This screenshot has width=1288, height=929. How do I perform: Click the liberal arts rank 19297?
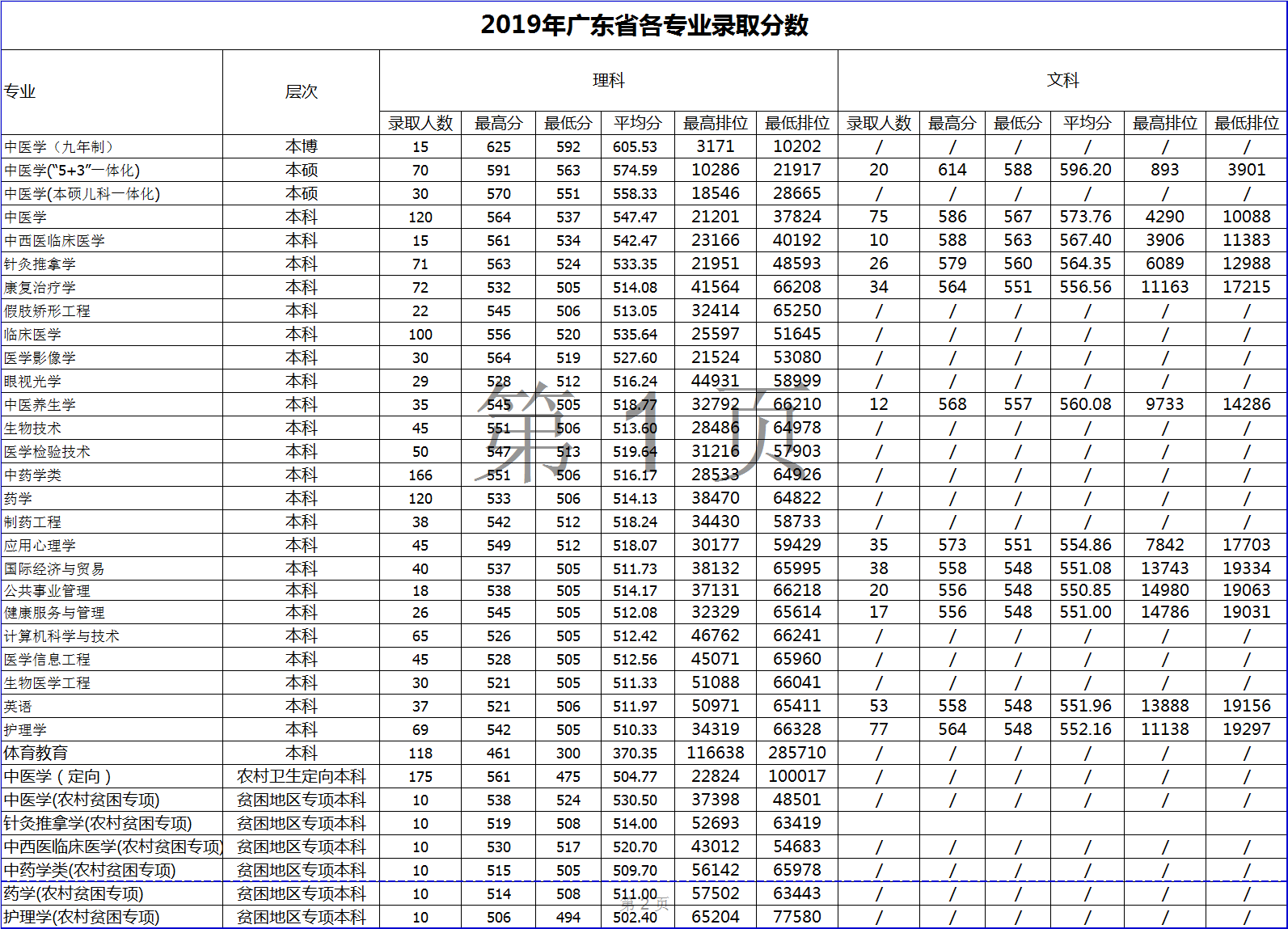tap(1247, 729)
